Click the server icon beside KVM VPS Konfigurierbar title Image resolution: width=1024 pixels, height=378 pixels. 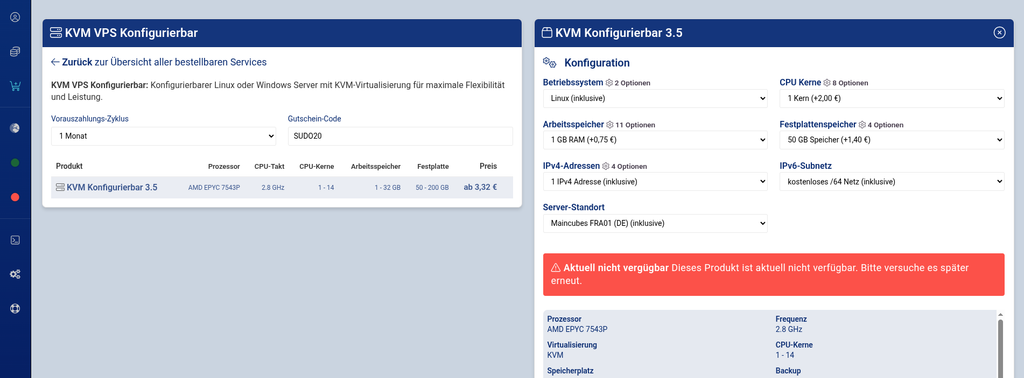pyautogui.click(x=56, y=33)
